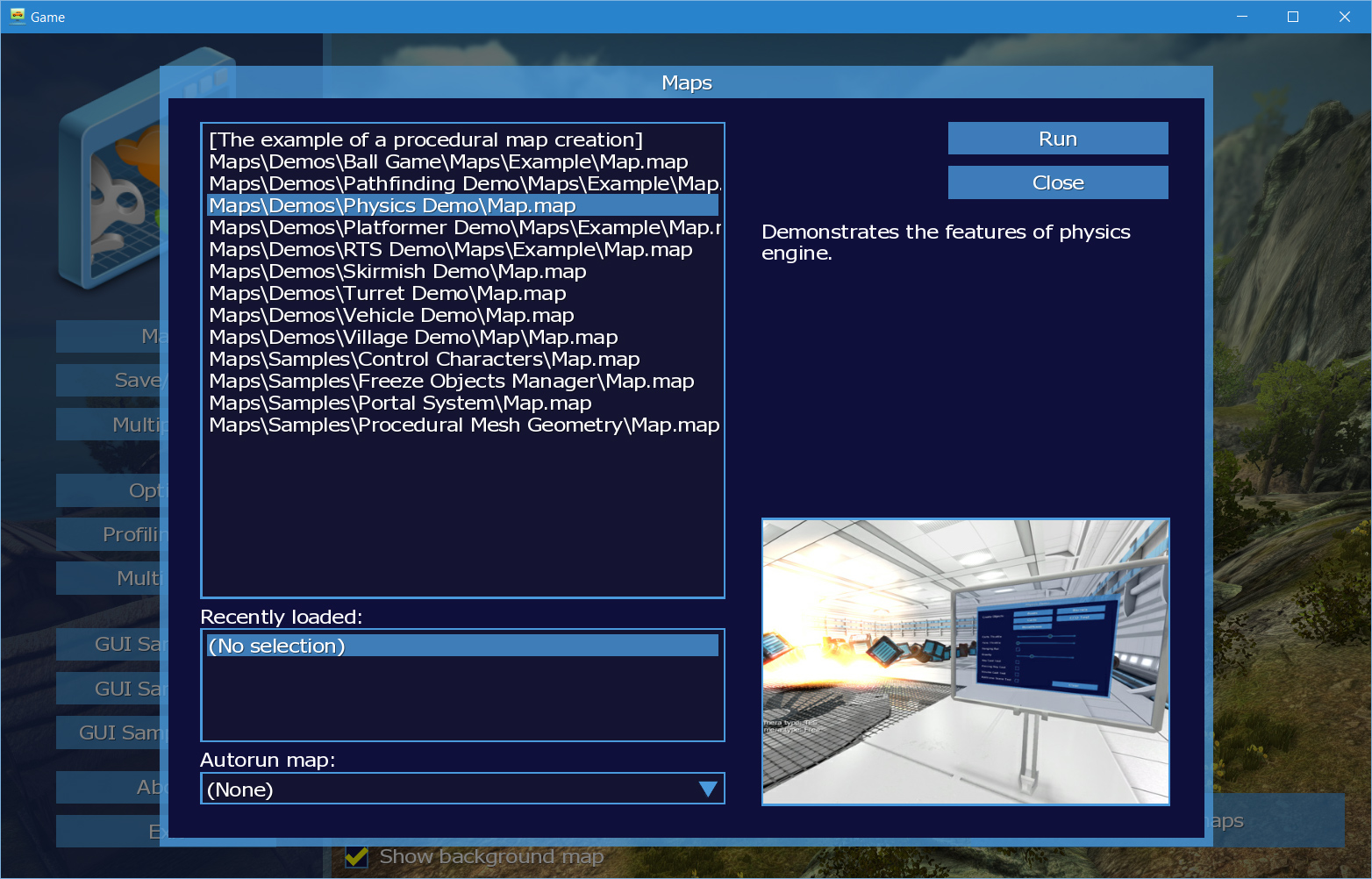Choose the Pathfinding Demo map entry
Viewport: 1372px width, 879px height.
tap(463, 184)
